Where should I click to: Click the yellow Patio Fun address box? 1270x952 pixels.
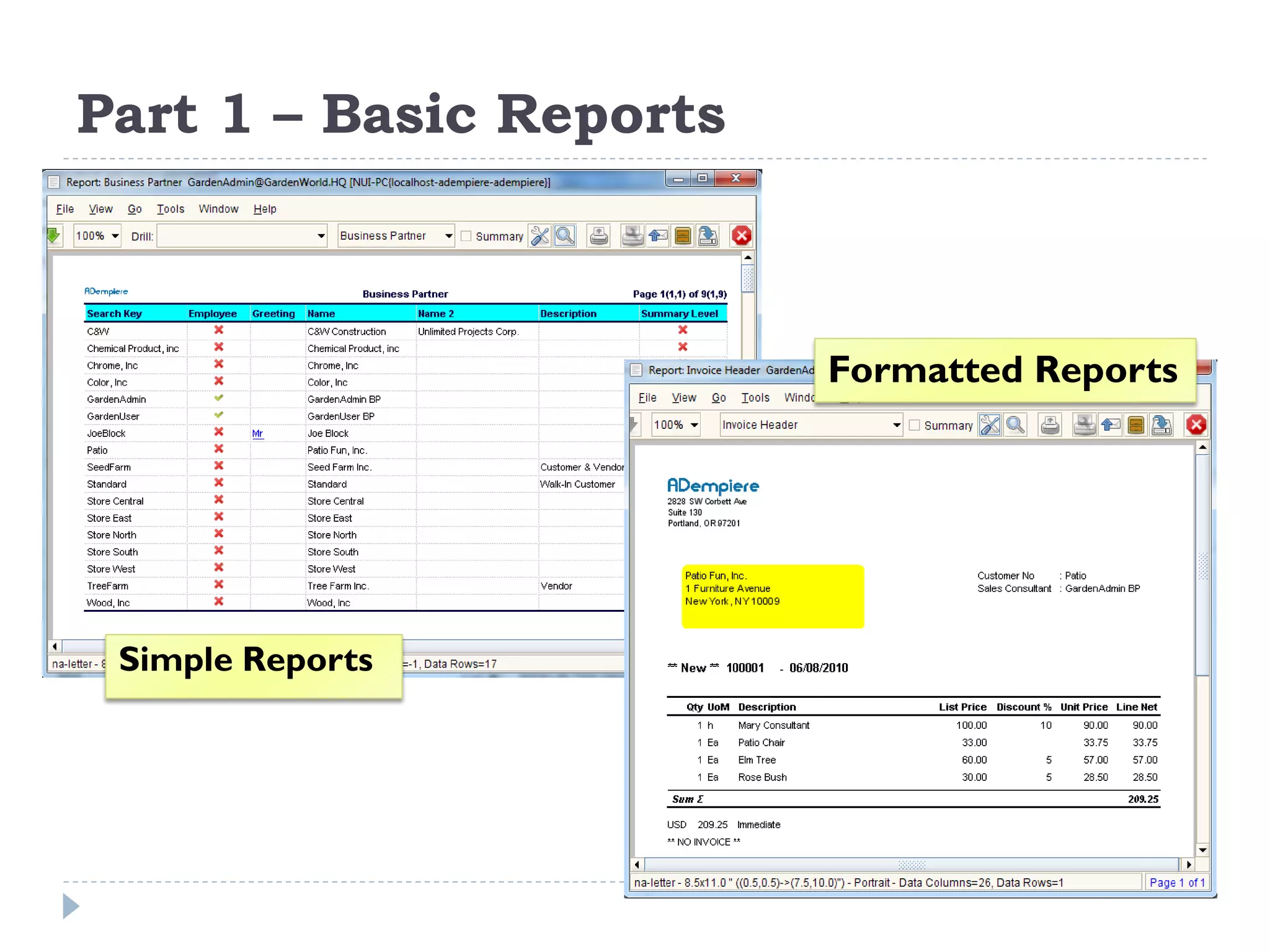tap(773, 596)
